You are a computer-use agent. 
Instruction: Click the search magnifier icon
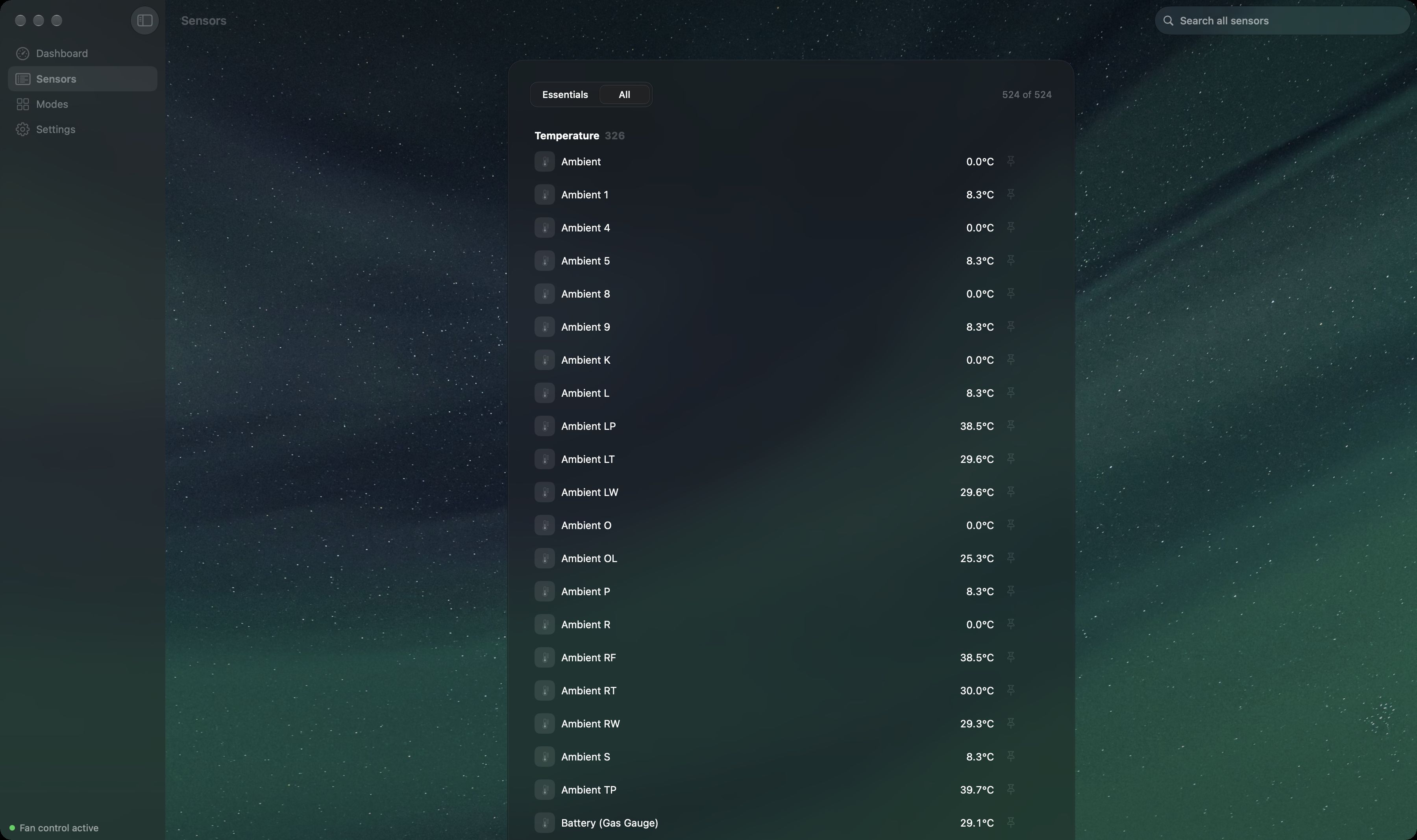pos(1168,20)
